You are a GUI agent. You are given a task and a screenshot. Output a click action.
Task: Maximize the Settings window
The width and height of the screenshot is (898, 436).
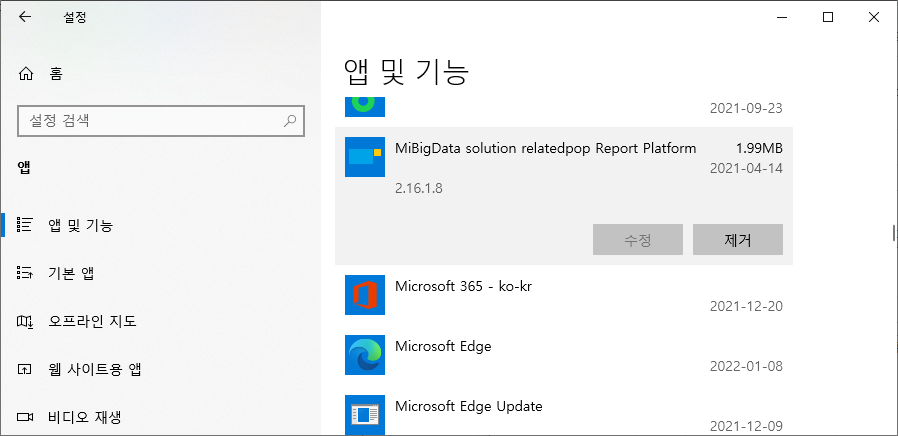point(828,17)
